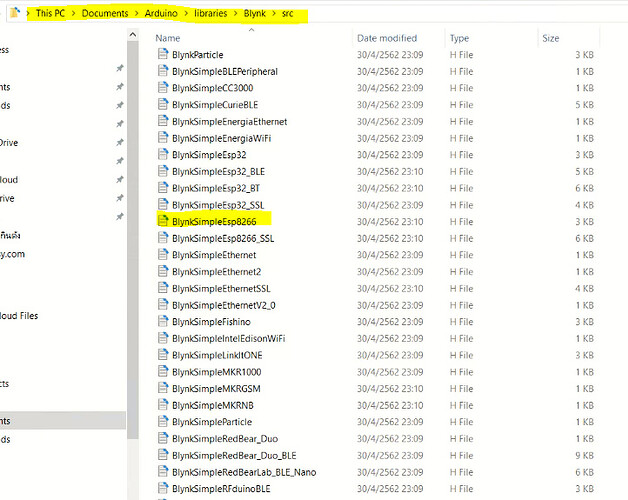The image size is (628, 500).
Task: Click the BlynkSimpleEsp32_BLE file icon
Action: point(163,171)
